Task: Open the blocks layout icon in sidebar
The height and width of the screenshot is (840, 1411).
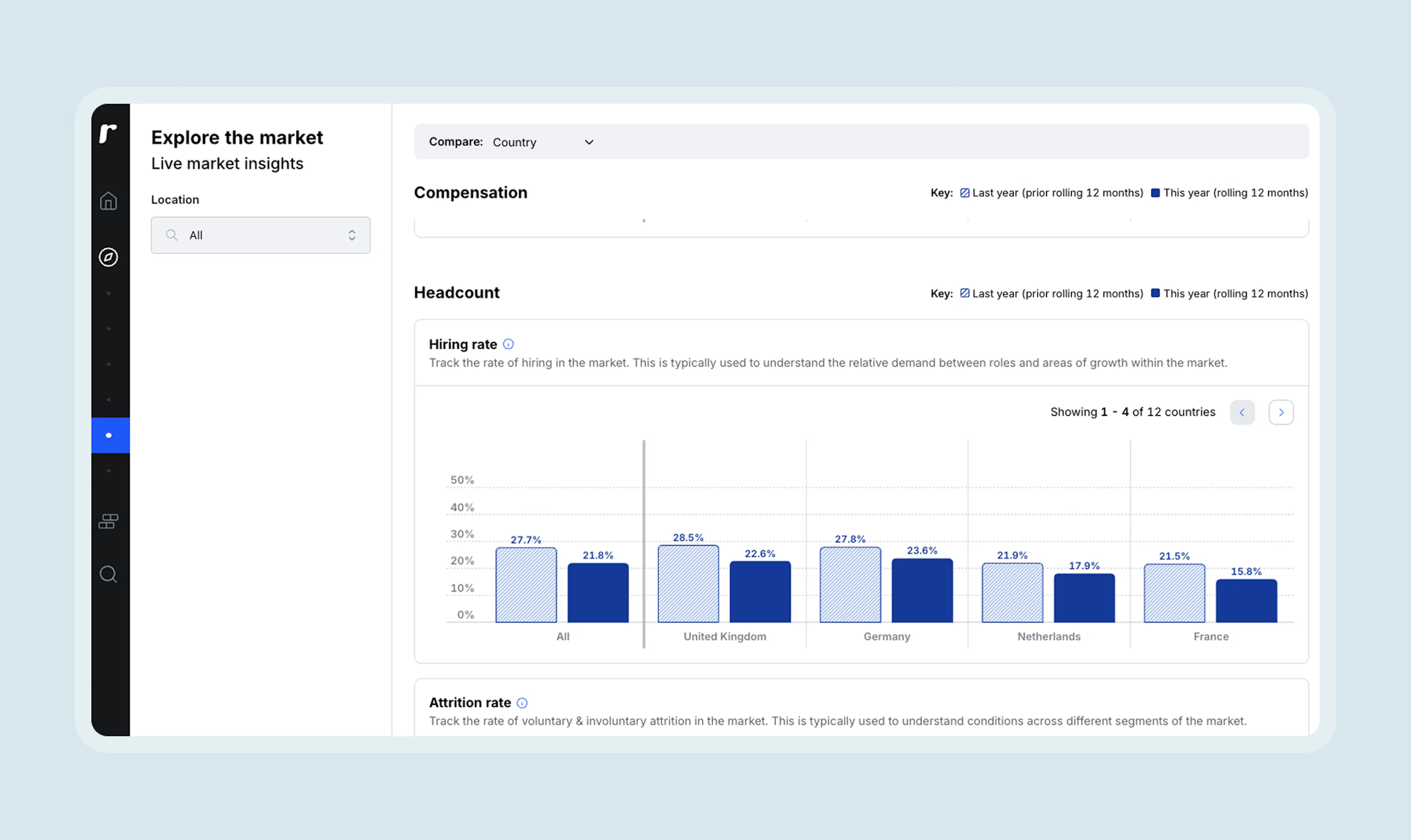Action: click(108, 521)
